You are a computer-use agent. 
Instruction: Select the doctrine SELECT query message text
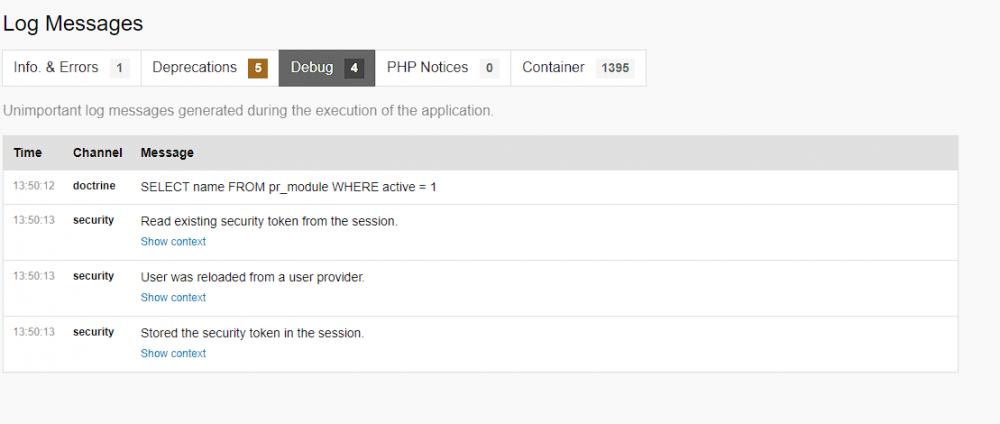point(289,187)
